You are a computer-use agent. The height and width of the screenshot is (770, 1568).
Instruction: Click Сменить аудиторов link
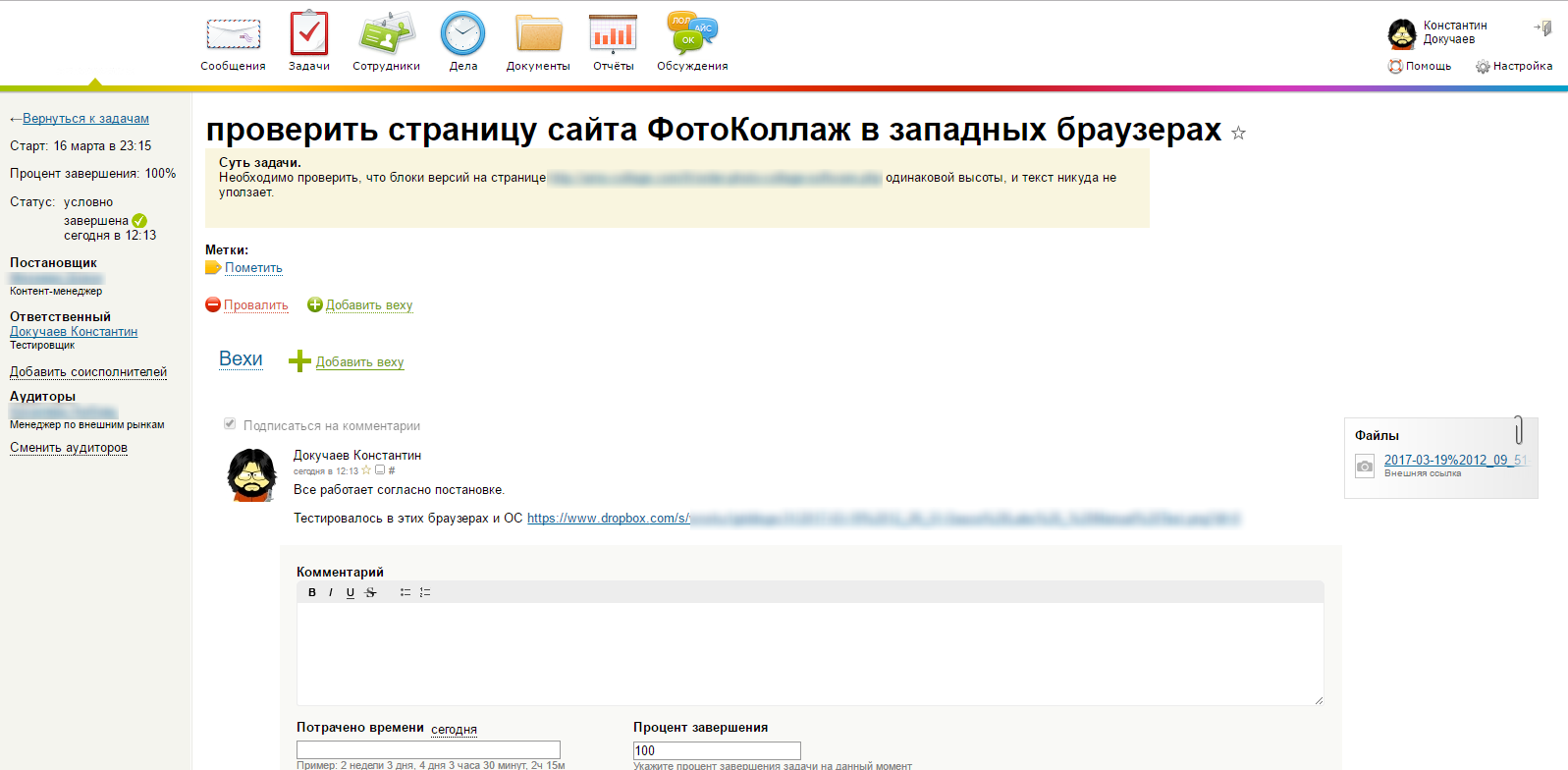click(69, 447)
